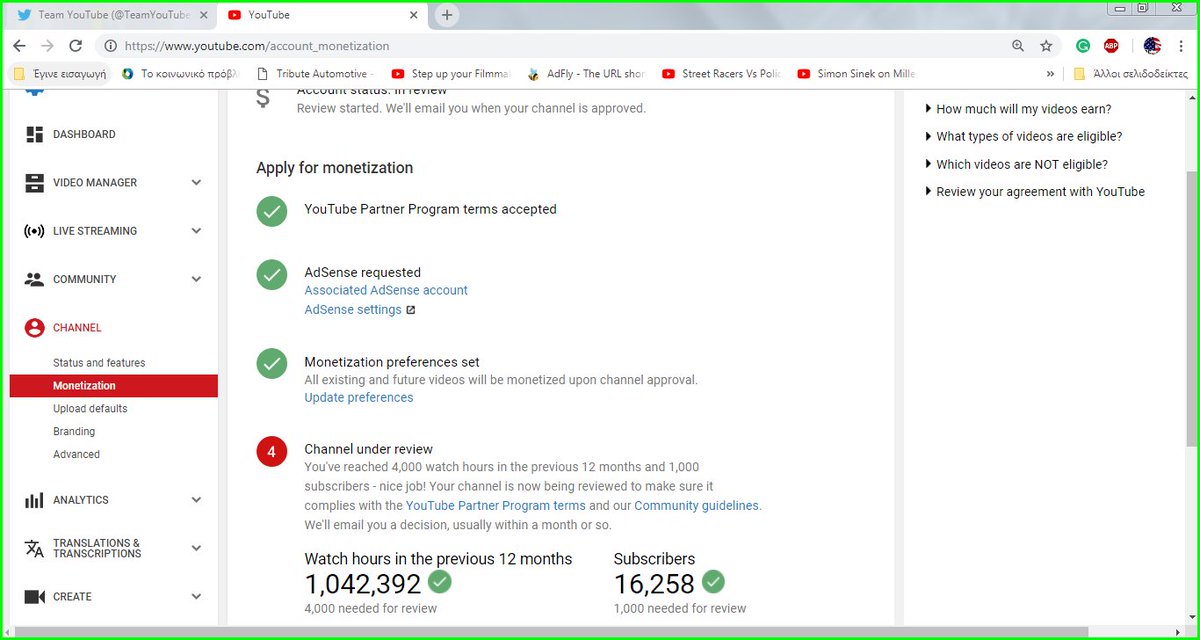Expand 'How much will my videos earn?'

pyautogui.click(x=1018, y=109)
